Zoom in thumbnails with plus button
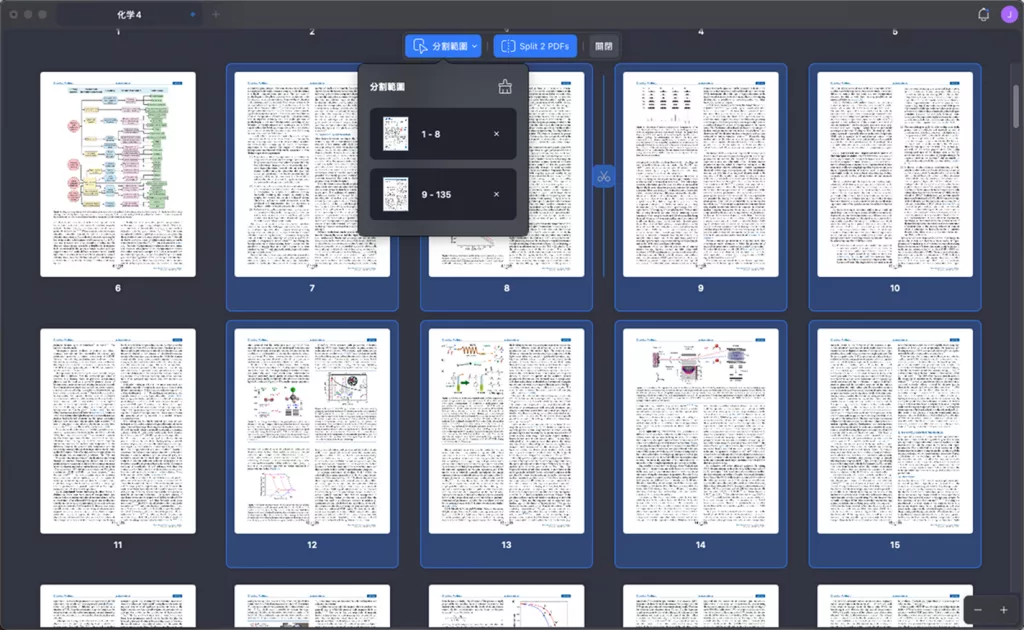 coord(1004,610)
